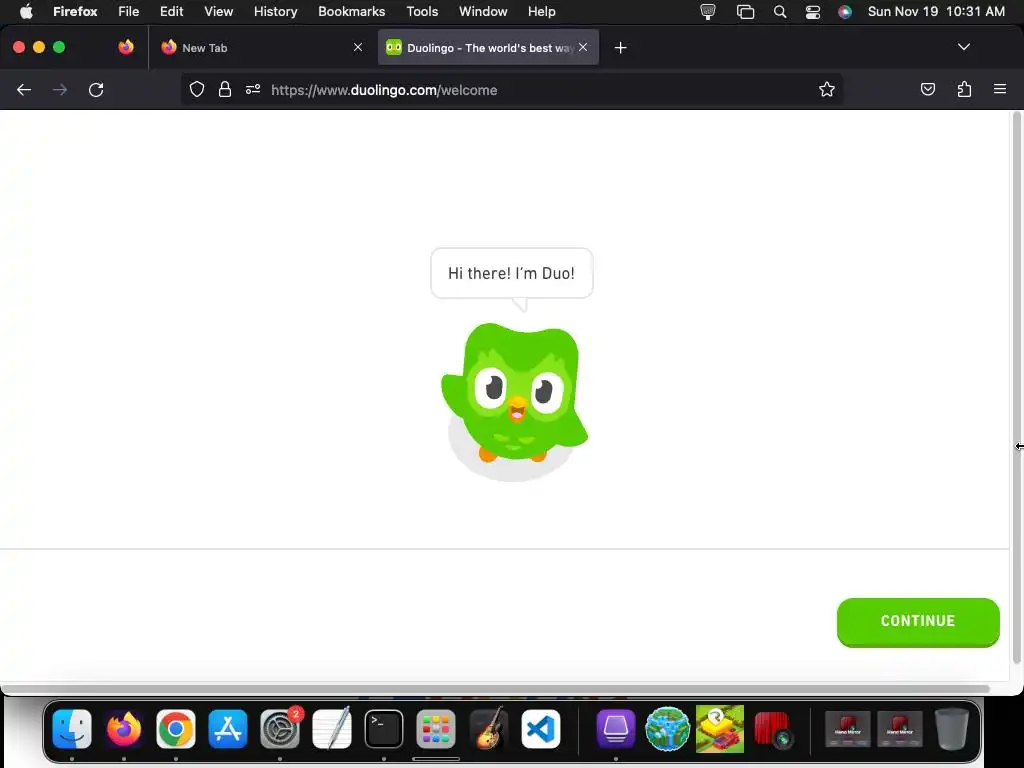1024x768 pixels.
Task: Open Launchpad from the Dock
Action: (x=436, y=728)
